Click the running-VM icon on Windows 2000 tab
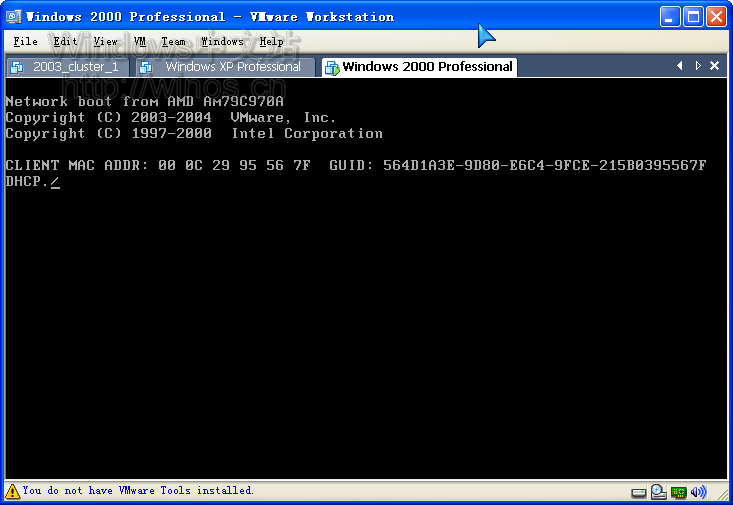733x505 pixels. (332, 68)
